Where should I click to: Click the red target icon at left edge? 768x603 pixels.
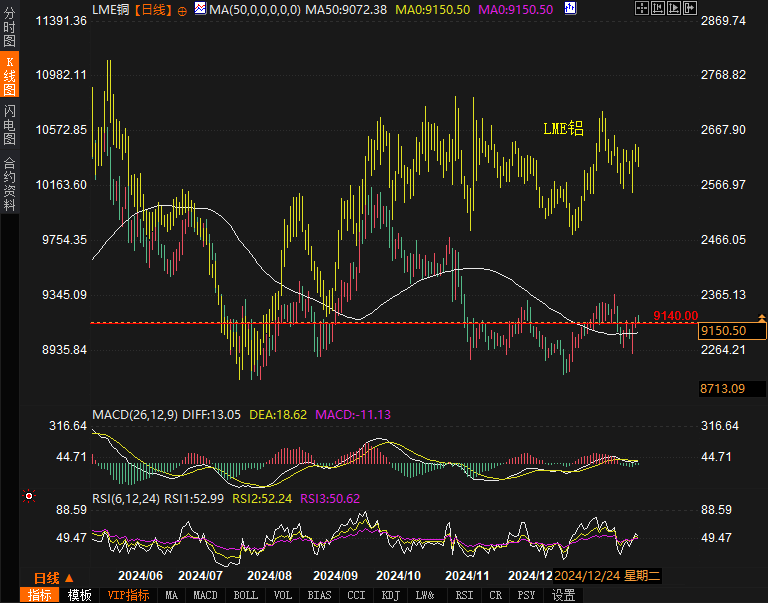[x=29, y=495]
